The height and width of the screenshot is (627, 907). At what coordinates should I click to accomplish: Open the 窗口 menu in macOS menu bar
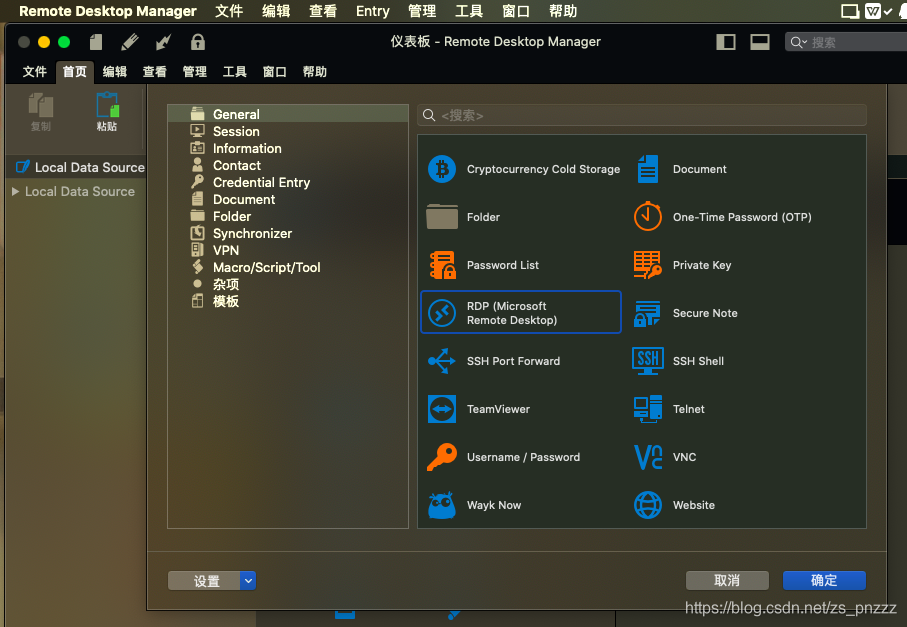(516, 11)
